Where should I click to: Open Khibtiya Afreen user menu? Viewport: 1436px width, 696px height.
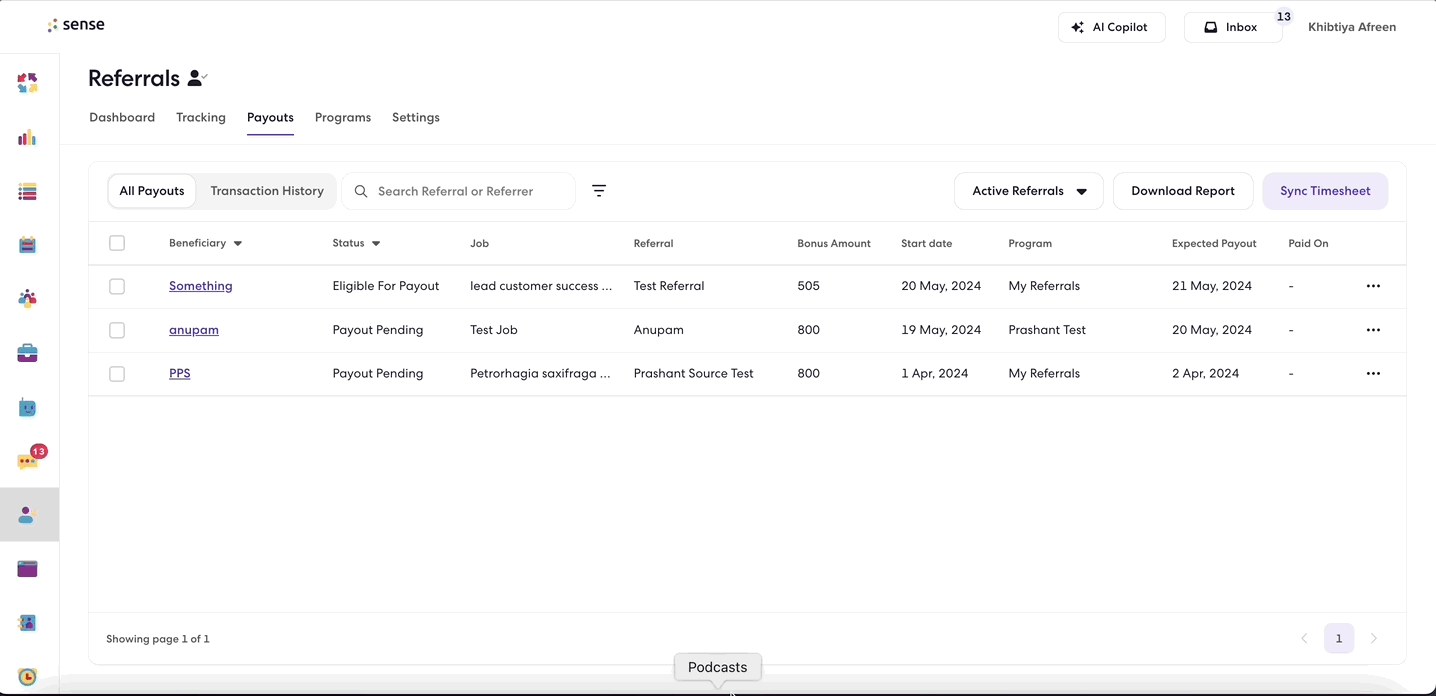click(x=1352, y=27)
